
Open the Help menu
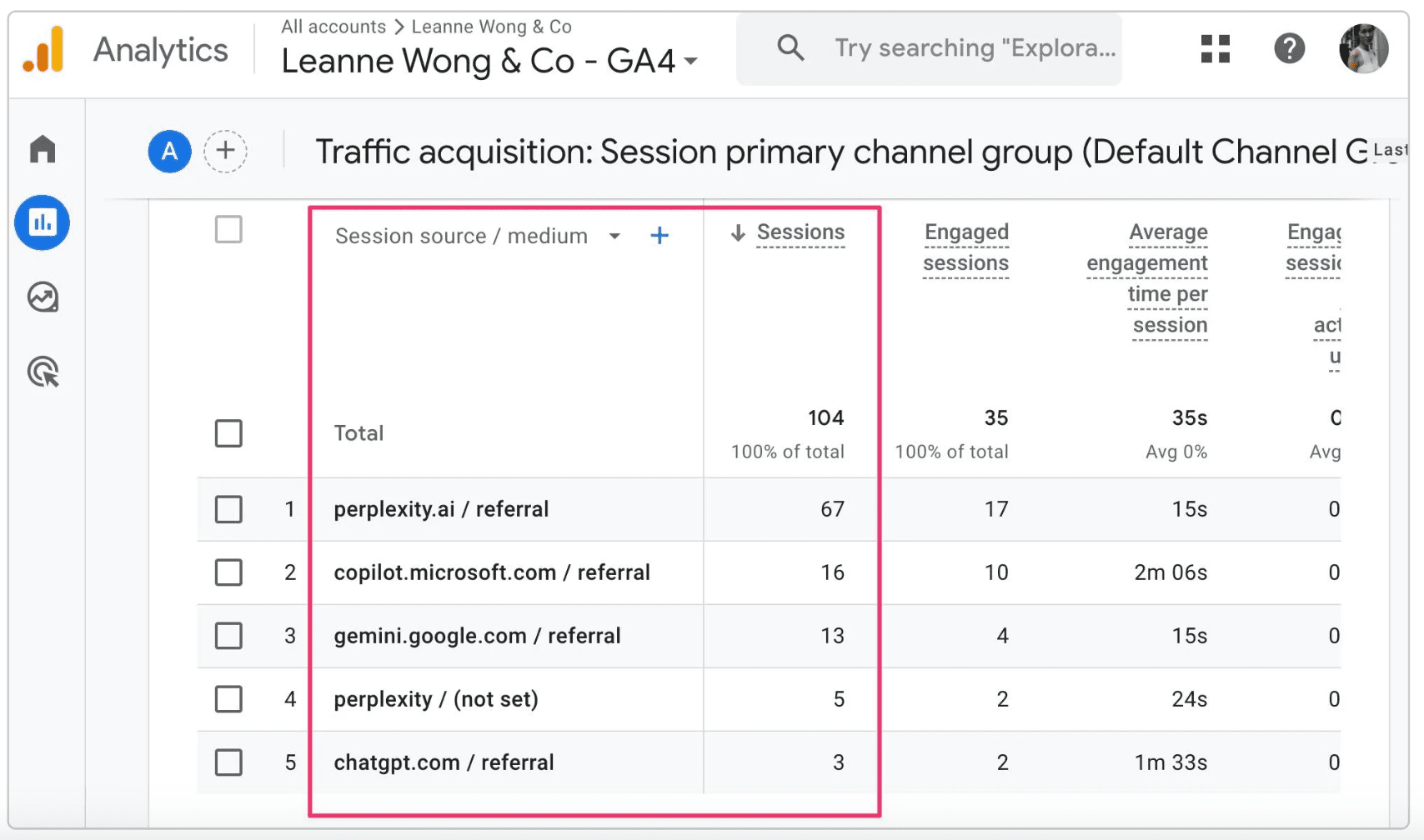pyautogui.click(x=1288, y=48)
